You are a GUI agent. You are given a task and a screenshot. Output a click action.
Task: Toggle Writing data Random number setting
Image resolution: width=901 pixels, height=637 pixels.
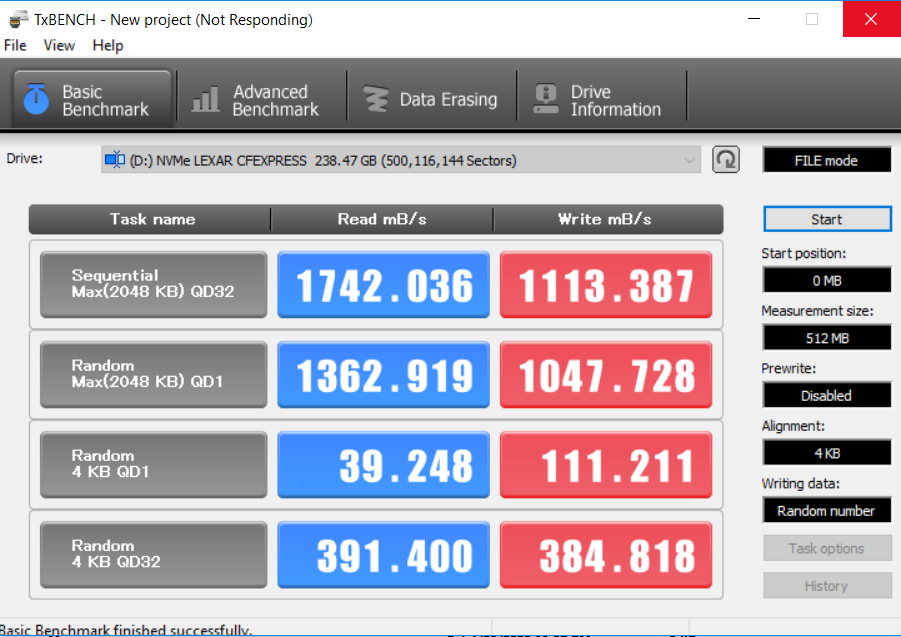[x=826, y=511]
